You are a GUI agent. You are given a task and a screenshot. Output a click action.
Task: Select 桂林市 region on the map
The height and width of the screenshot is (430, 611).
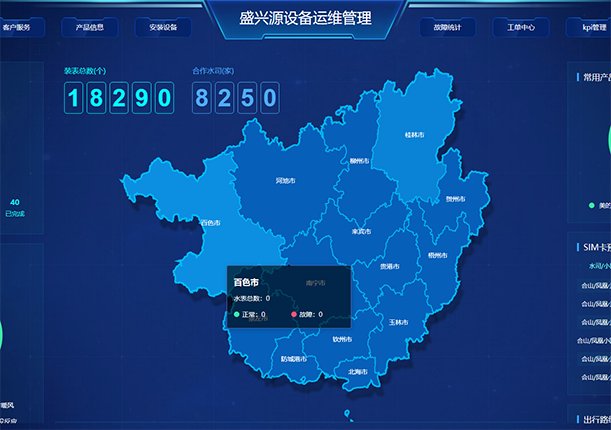tap(414, 134)
